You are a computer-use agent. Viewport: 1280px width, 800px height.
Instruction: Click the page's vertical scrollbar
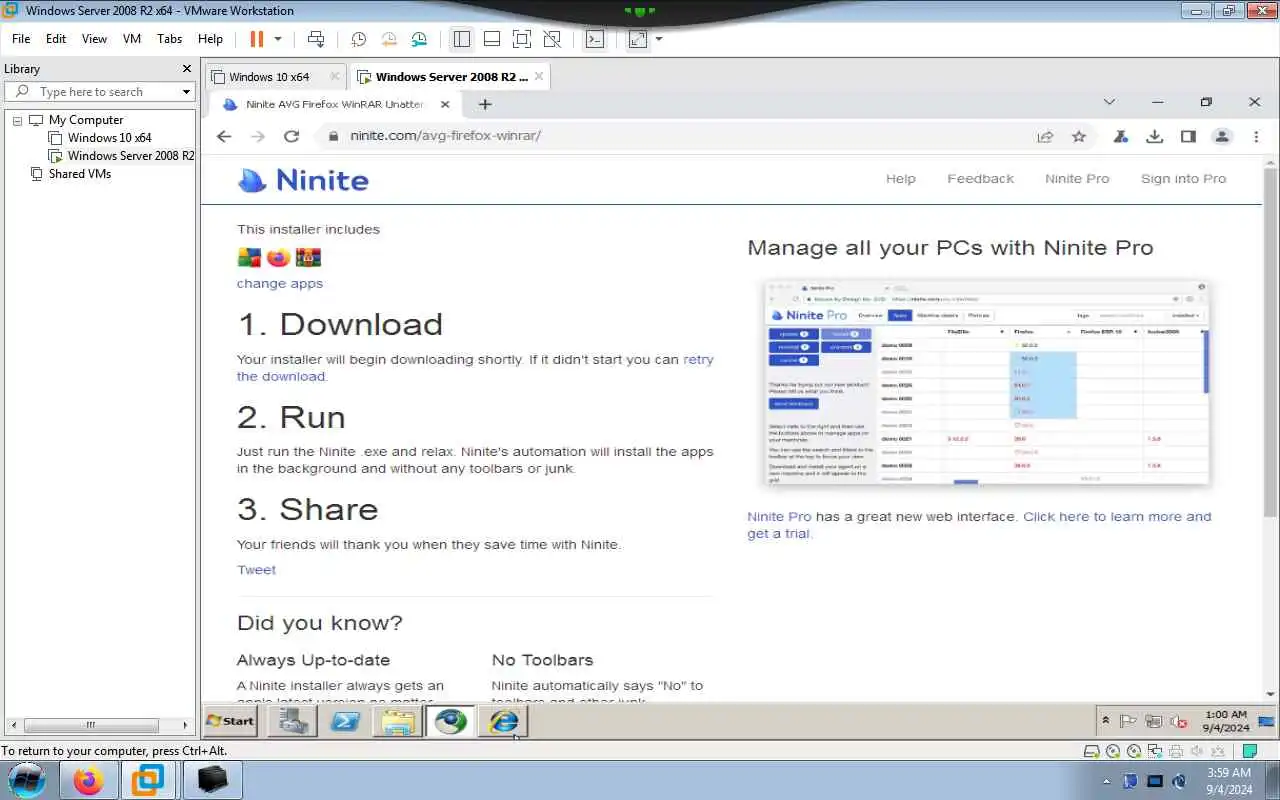tap(1271, 345)
